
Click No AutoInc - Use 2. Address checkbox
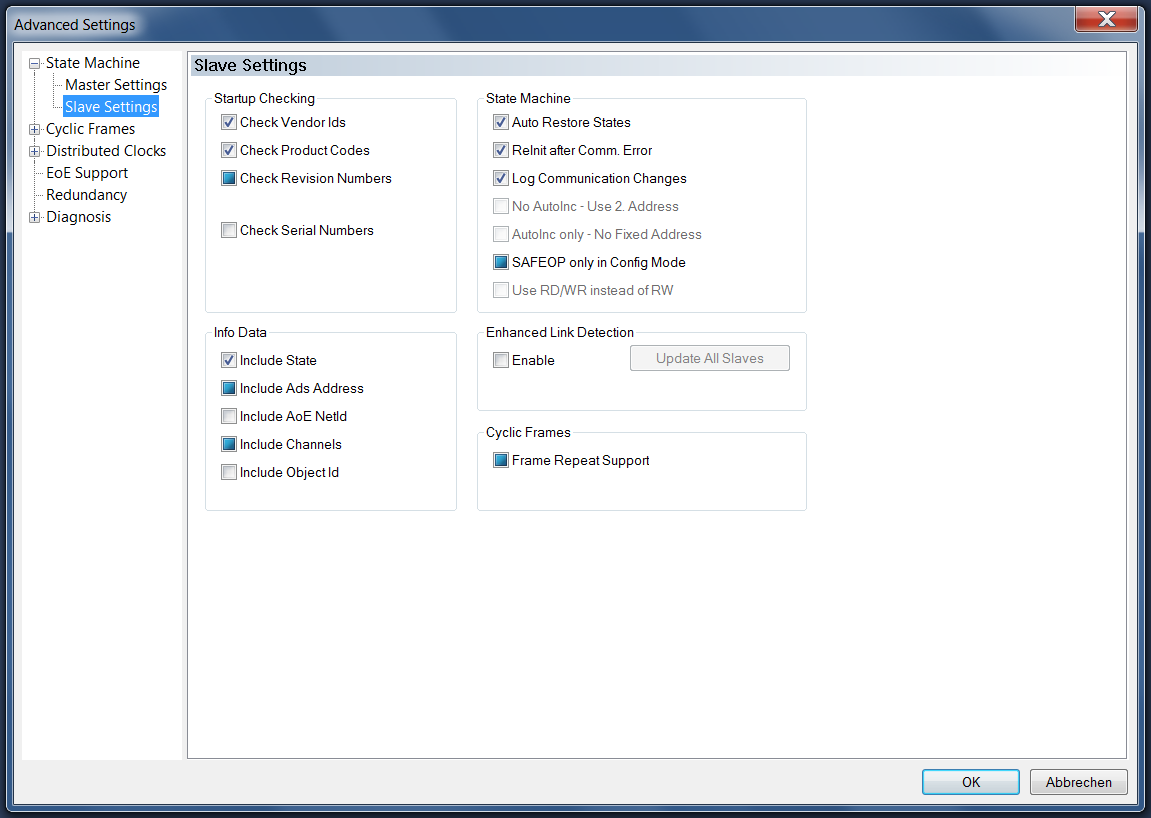coord(501,206)
